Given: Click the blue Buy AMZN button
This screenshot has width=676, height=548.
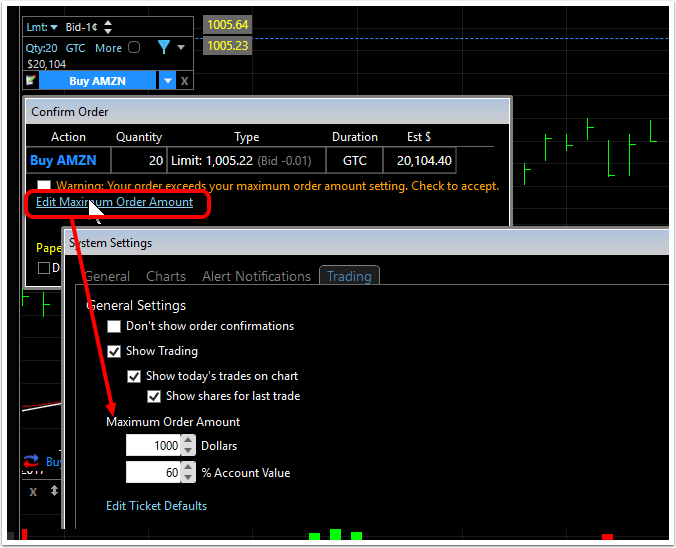Looking at the screenshot, I should (x=97, y=81).
